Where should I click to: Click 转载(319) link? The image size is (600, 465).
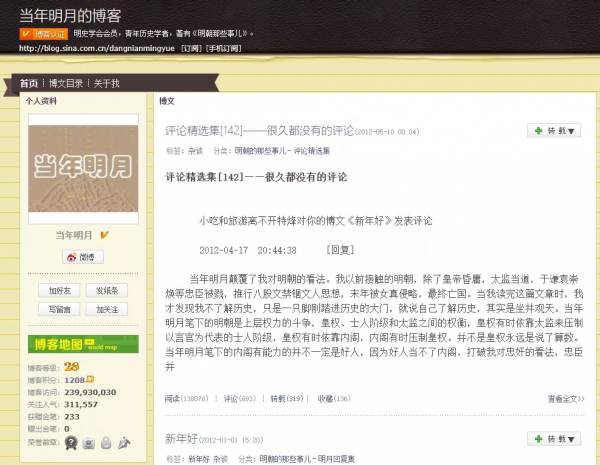click(287, 399)
